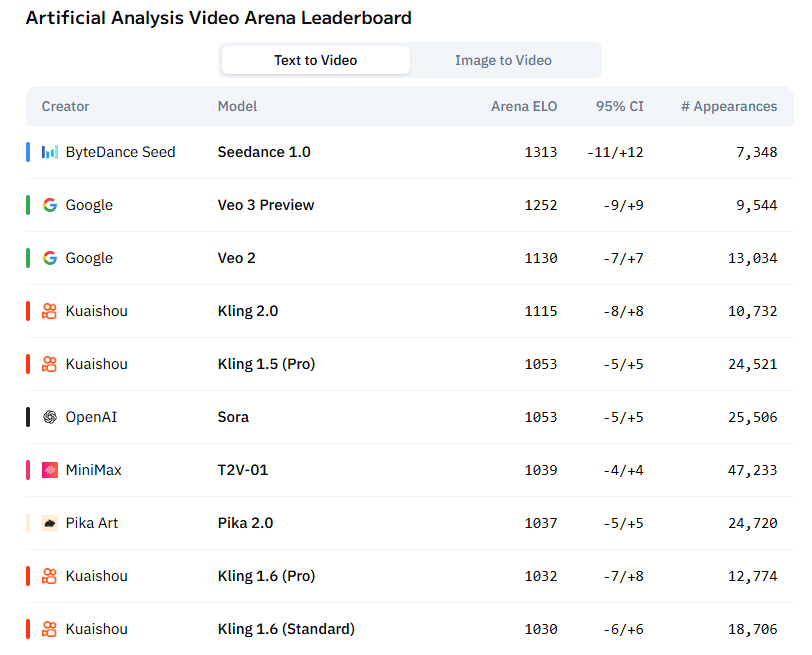Screen dimensions: 812x655
Task: Click the ByteDance Seed creator name
Action: click(120, 152)
